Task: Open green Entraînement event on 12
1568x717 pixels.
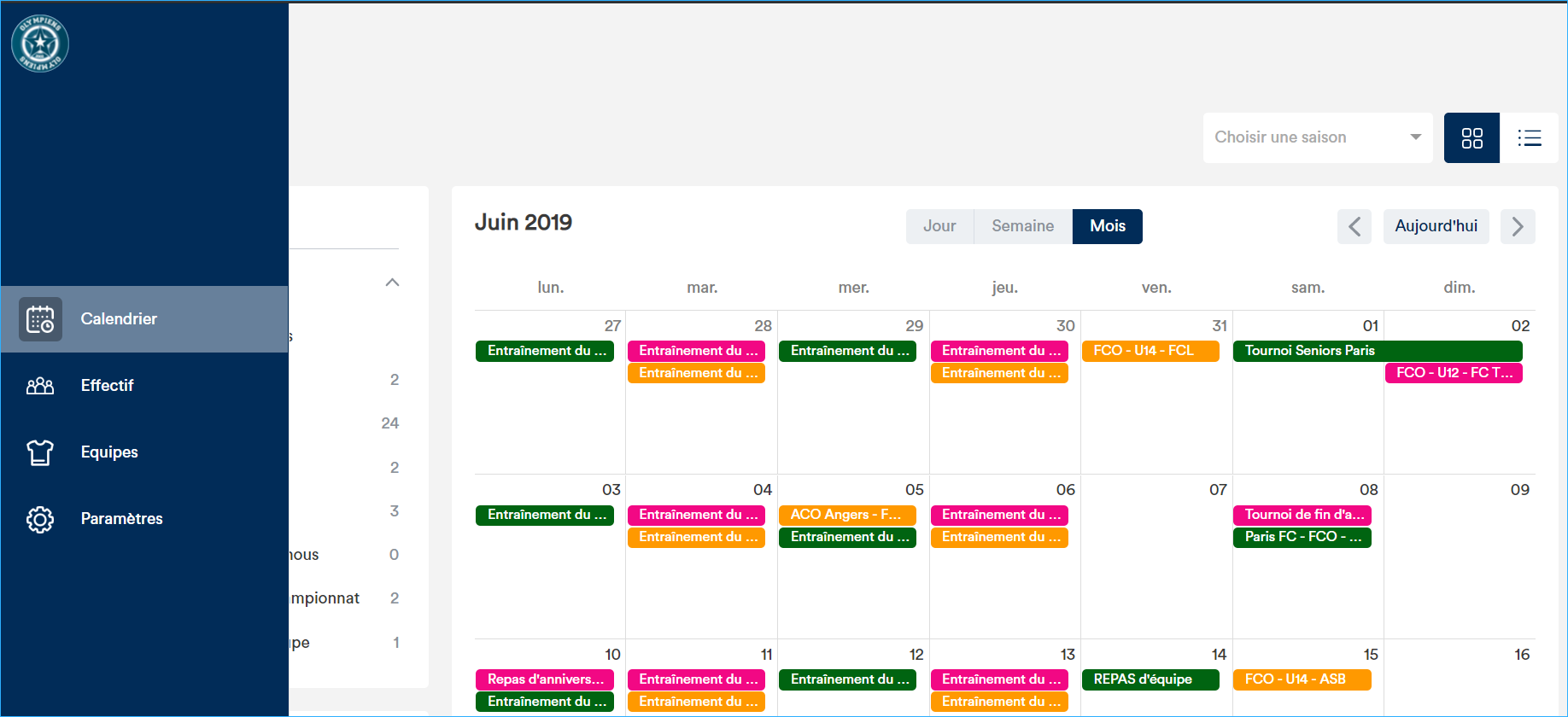Action: point(847,679)
